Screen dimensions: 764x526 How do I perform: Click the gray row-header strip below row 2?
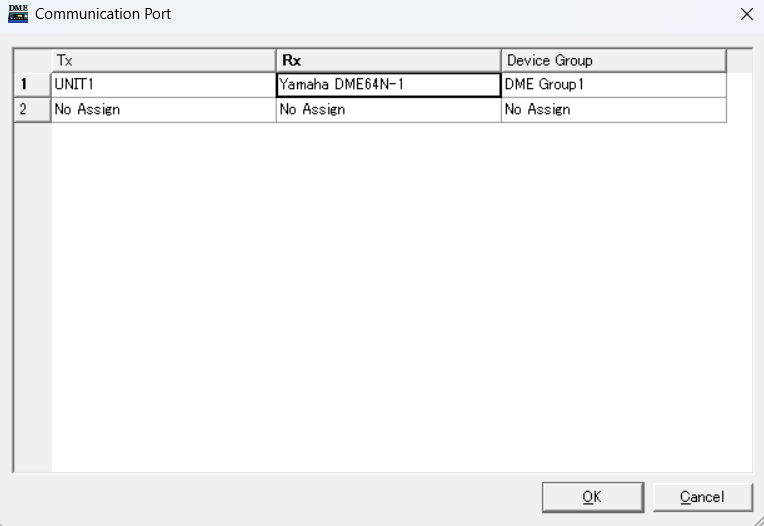tap(32, 300)
